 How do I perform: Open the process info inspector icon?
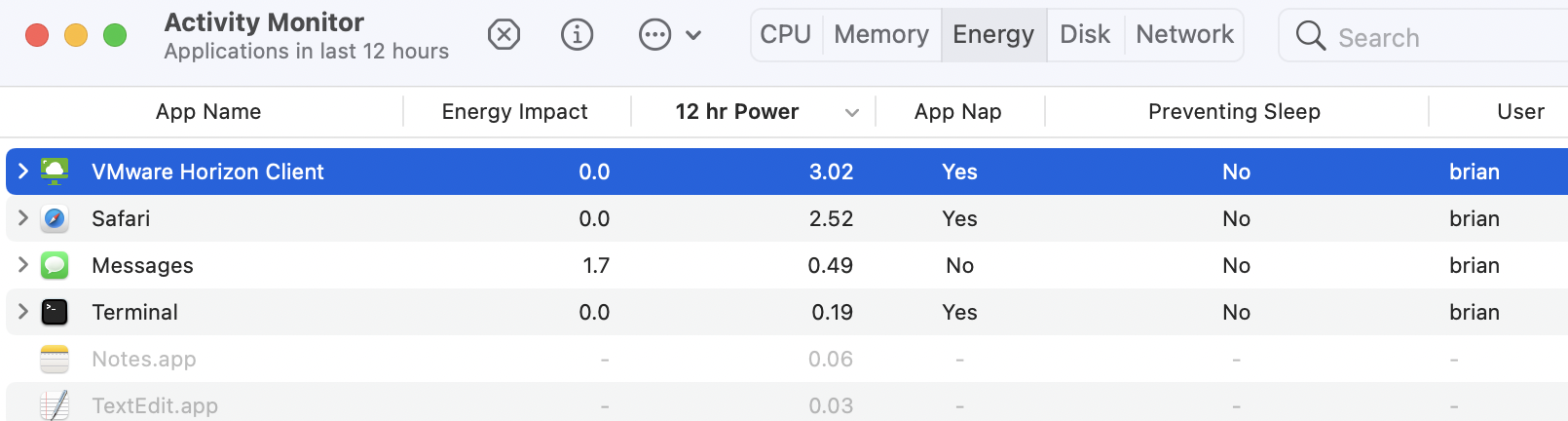click(577, 35)
